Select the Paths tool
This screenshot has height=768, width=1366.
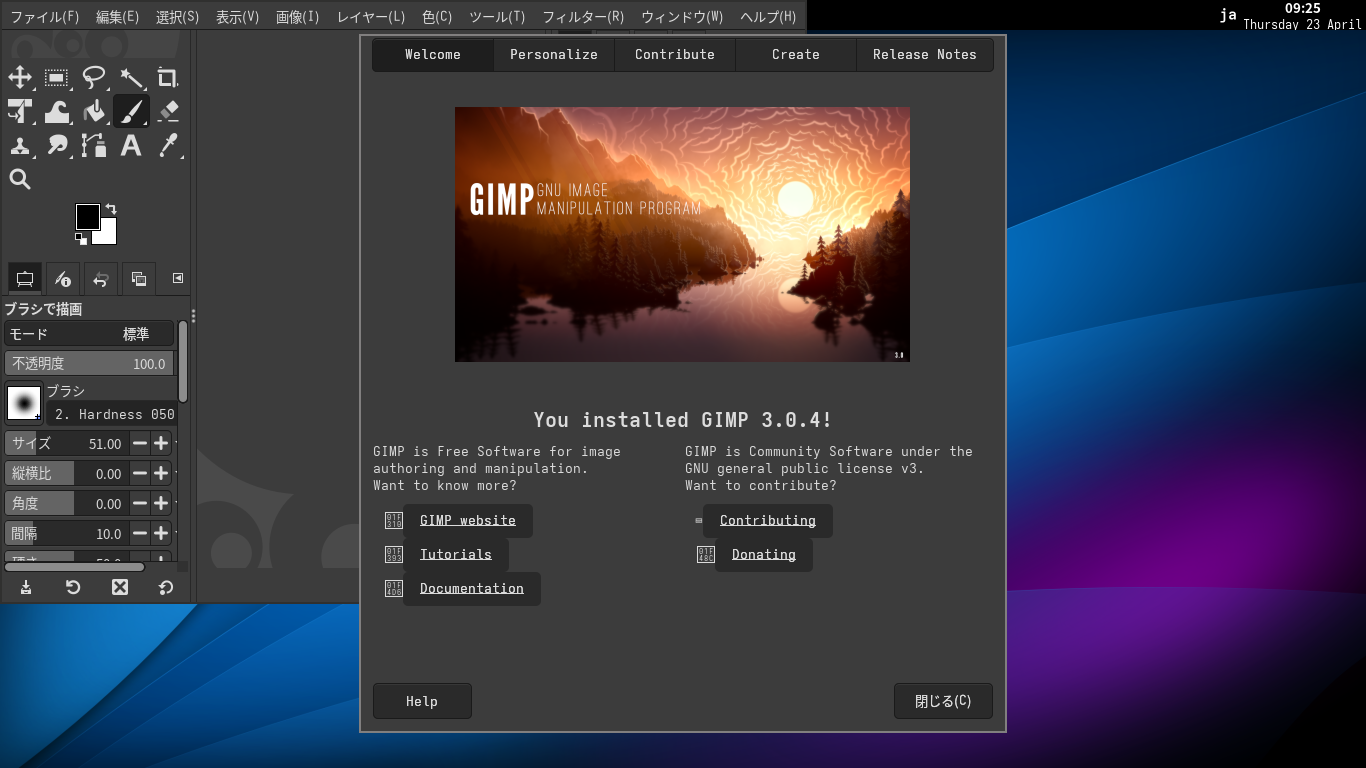pos(94,146)
